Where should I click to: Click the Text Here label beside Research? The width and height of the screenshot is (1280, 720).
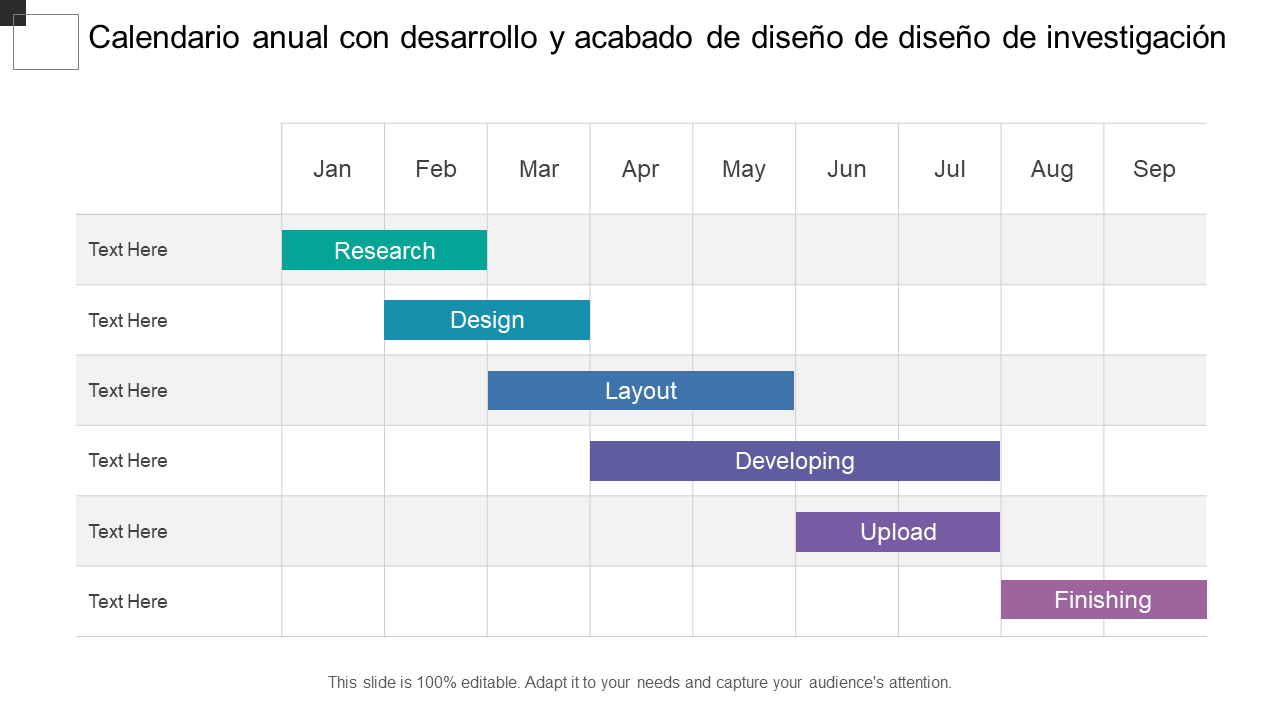click(128, 250)
